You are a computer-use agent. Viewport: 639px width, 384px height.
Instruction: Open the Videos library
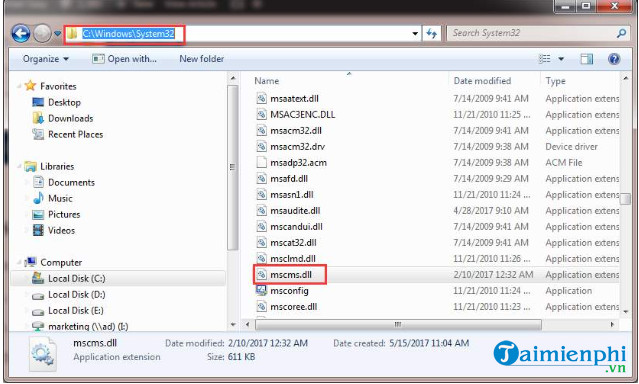coord(61,230)
